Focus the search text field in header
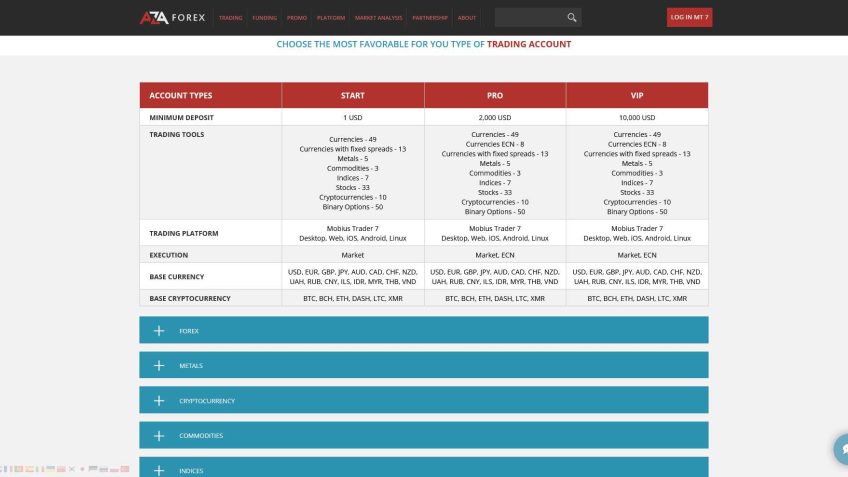 point(527,17)
